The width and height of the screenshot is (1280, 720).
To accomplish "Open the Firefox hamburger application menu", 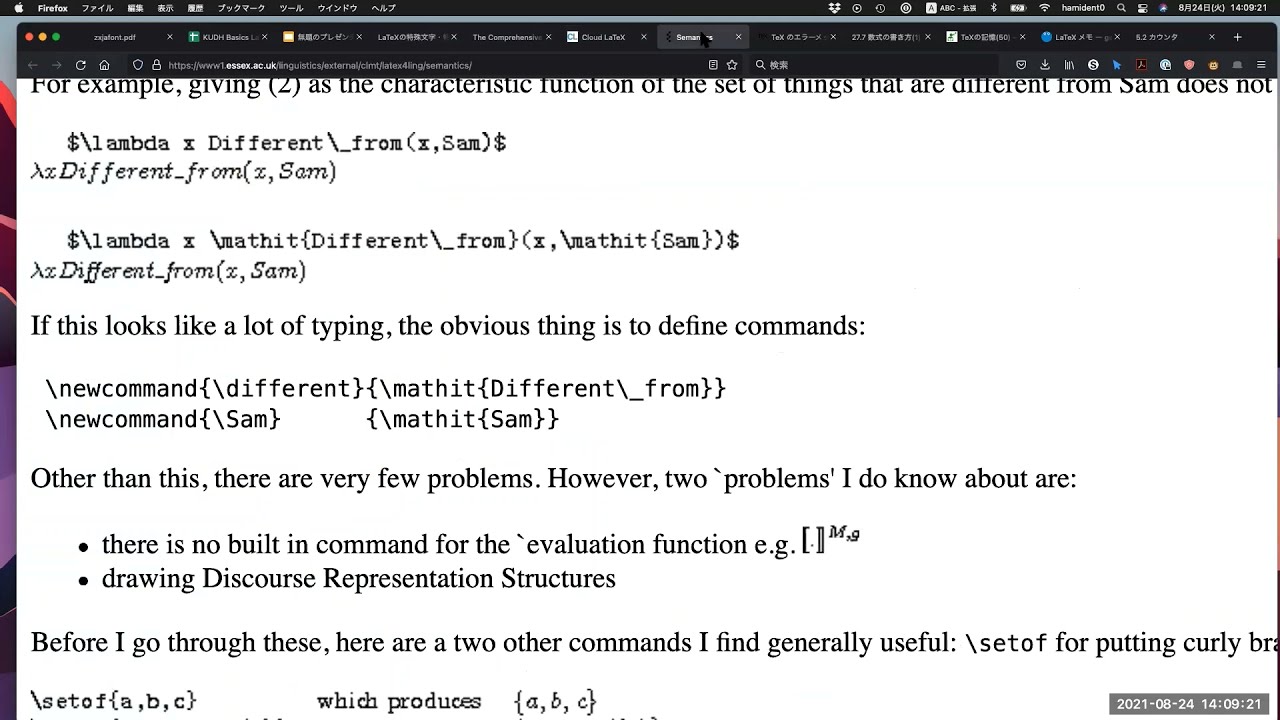I will point(1262,65).
